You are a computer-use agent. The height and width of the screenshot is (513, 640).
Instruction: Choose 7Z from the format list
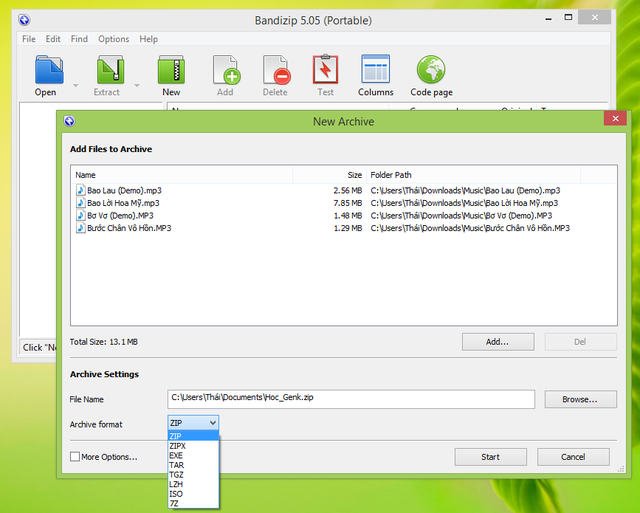click(x=176, y=504)
